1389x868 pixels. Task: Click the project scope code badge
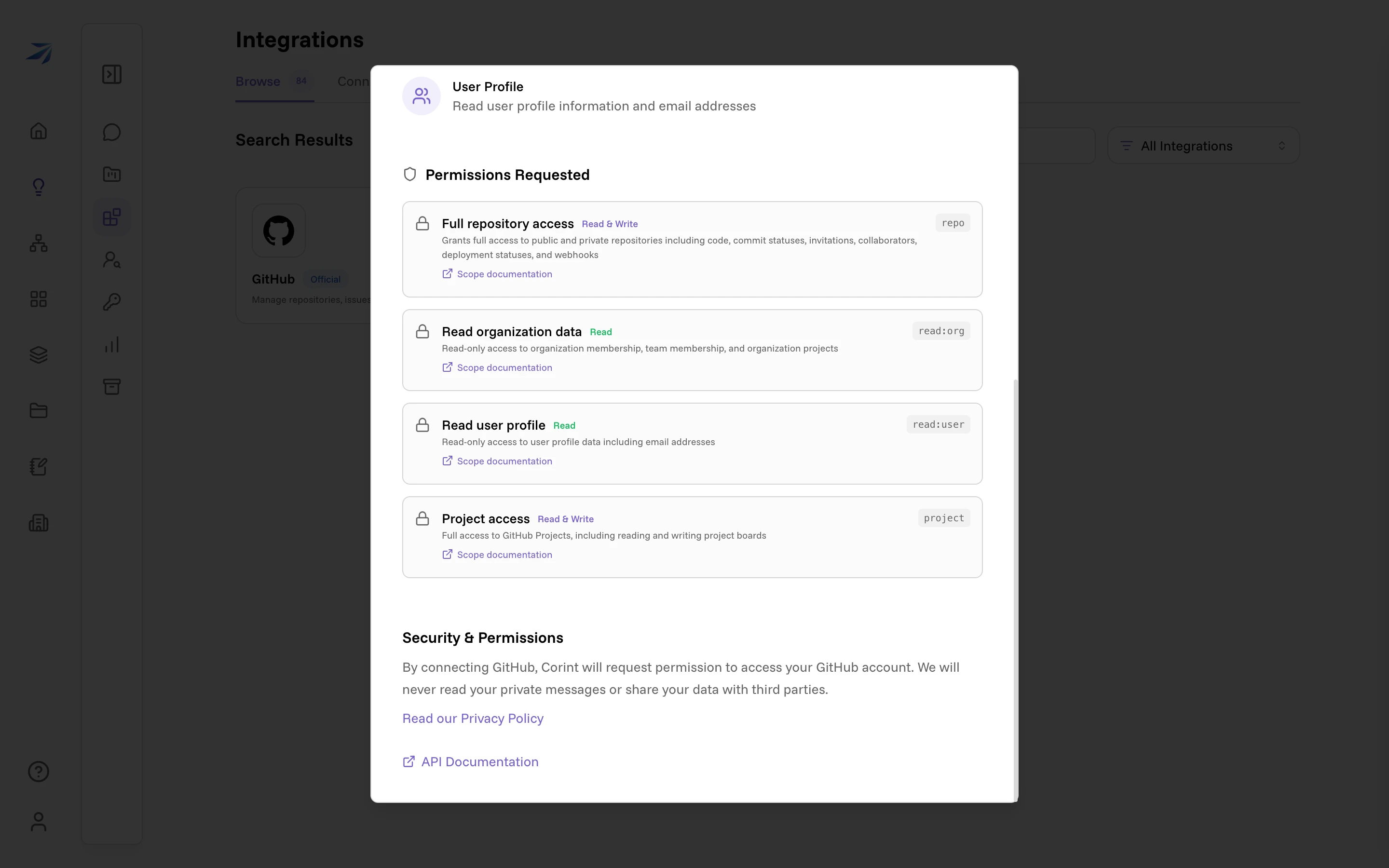point(944,518)
